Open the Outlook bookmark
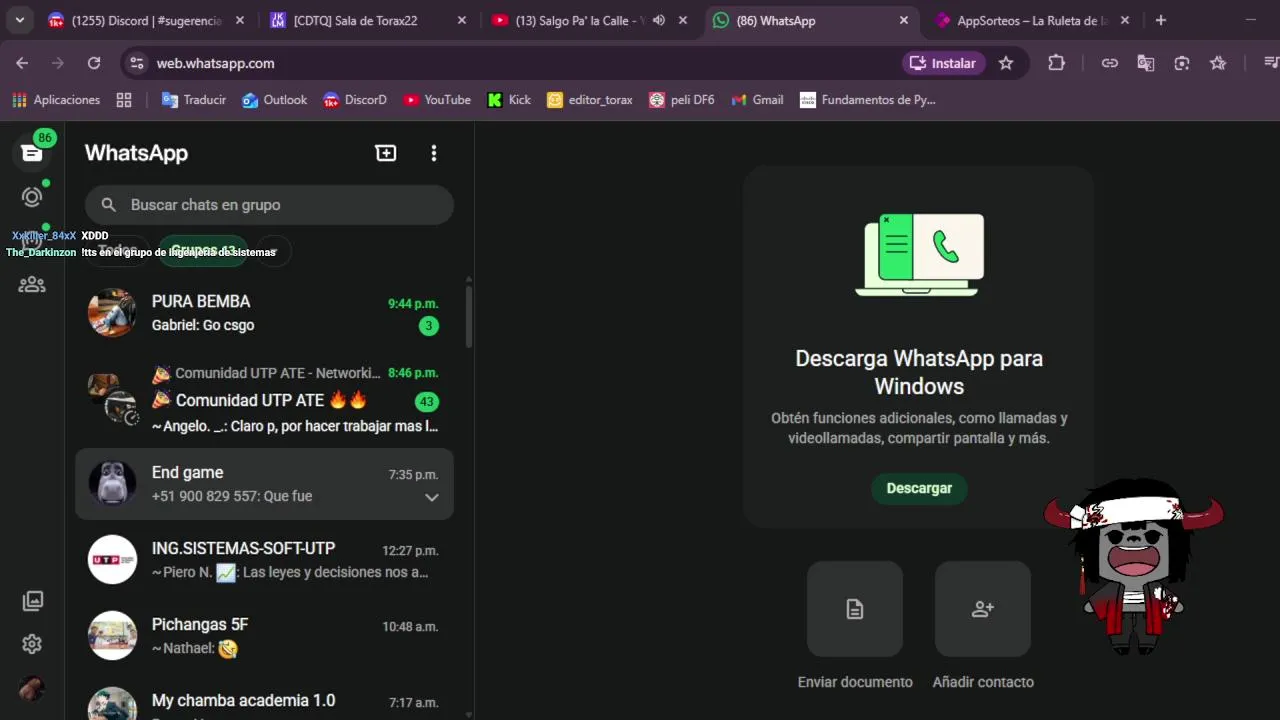Screen dimensions: 1280x720 (x=275, y=100)
